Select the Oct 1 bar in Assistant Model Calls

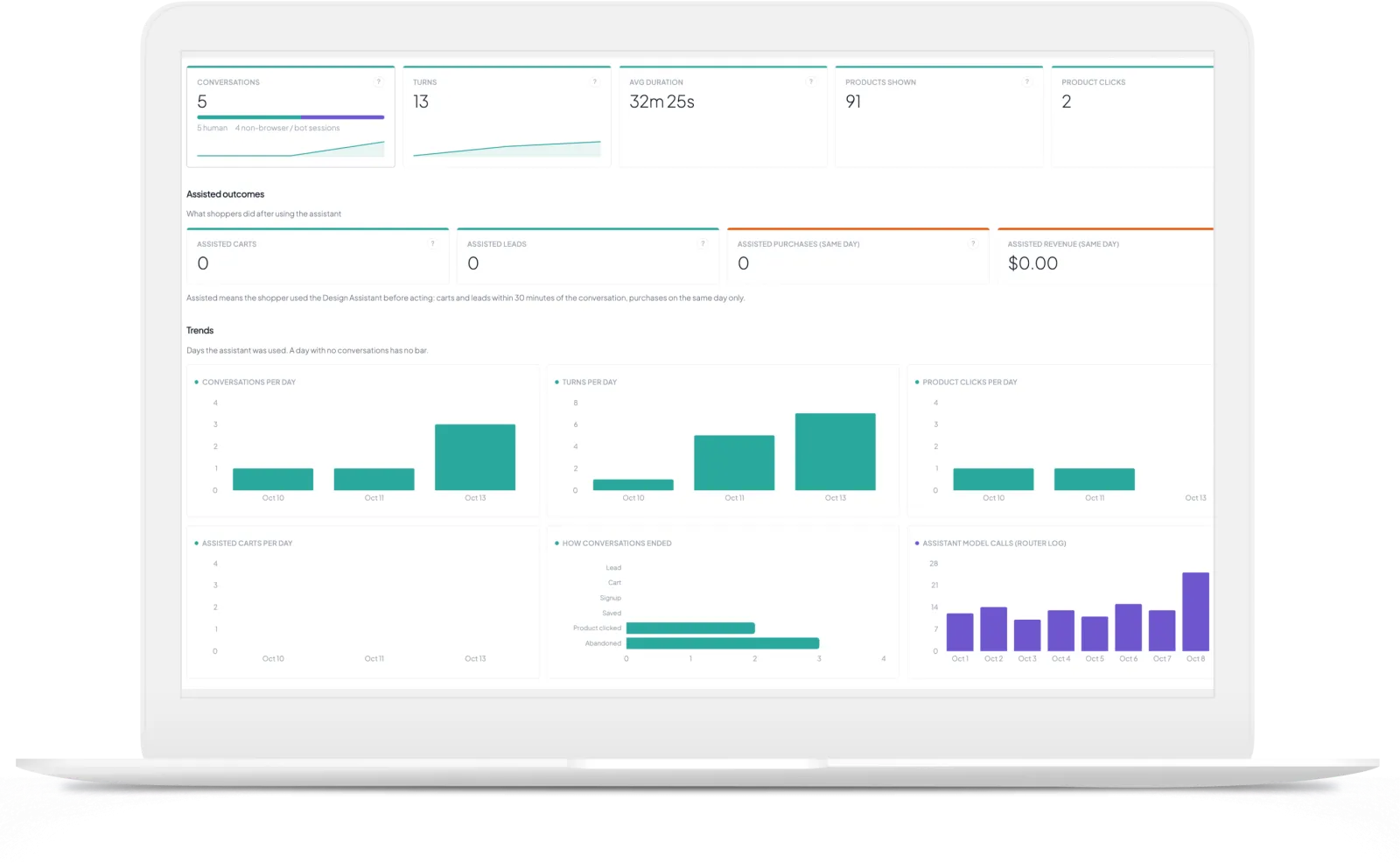click(x=960, y=632)
